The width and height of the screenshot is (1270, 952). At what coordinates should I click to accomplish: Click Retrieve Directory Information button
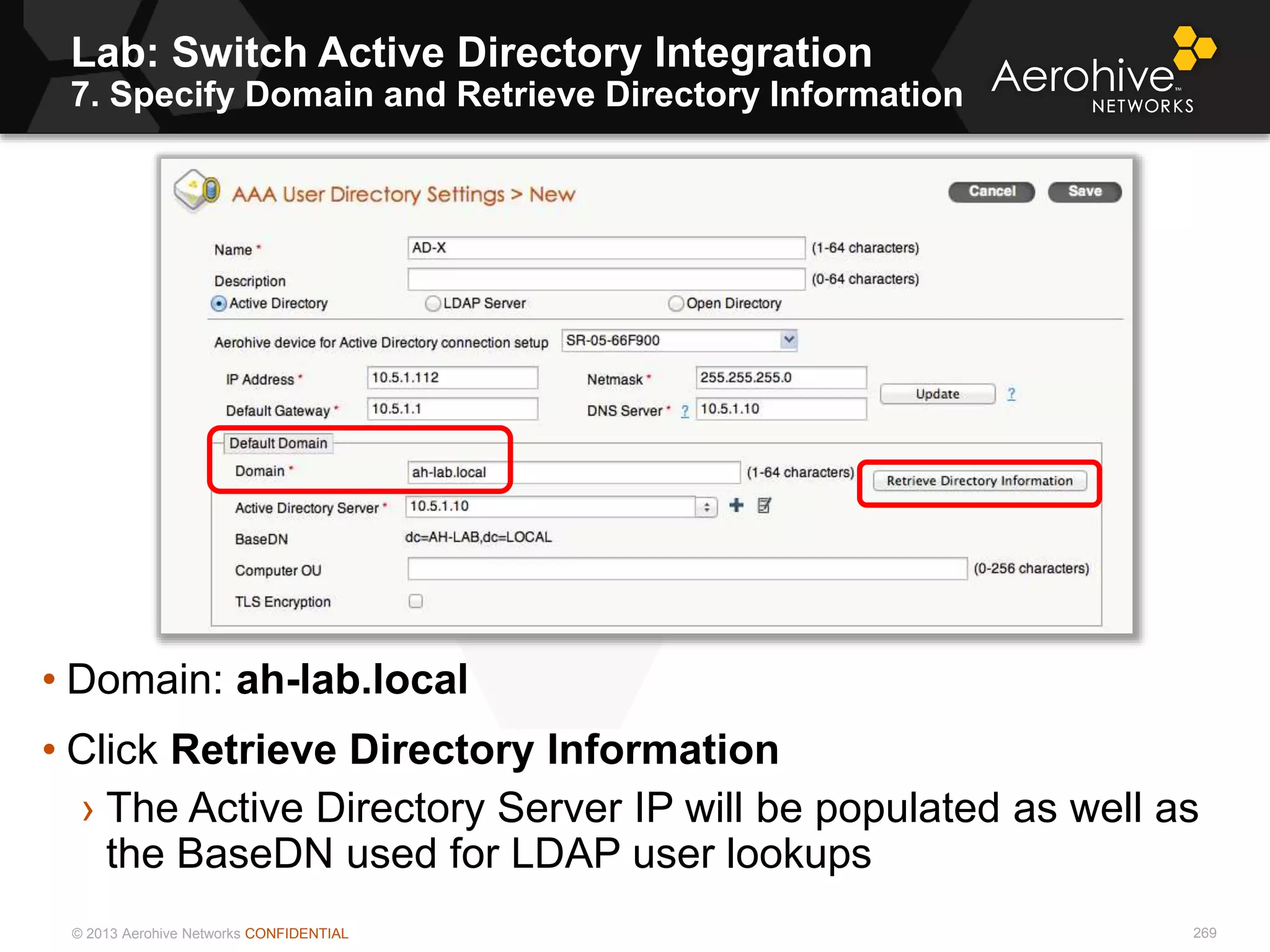980,481
